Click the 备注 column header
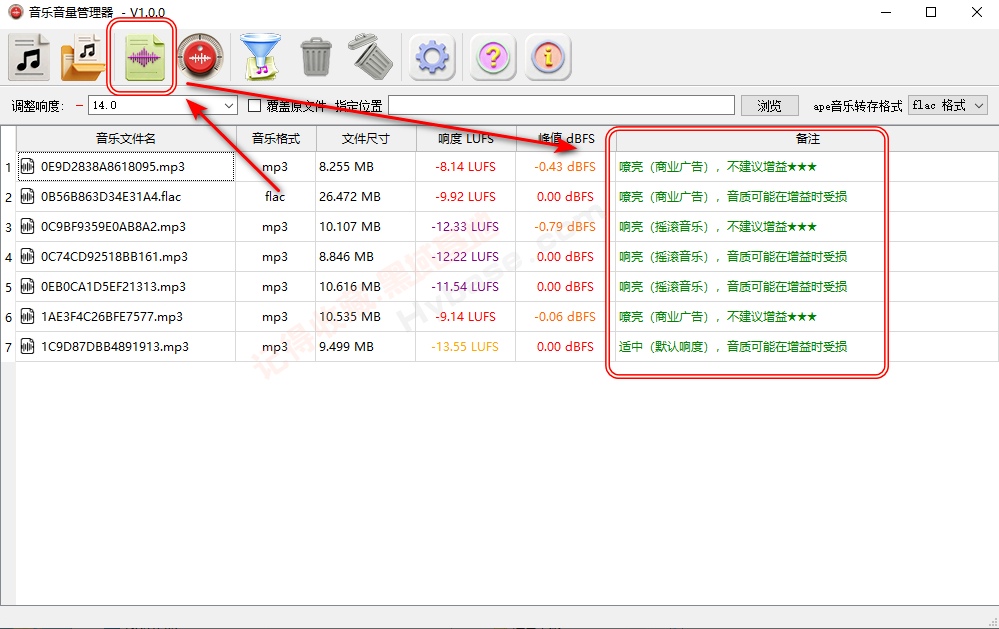Image resolution: width=999 pixels, height=629 pixels. (807, 139)
